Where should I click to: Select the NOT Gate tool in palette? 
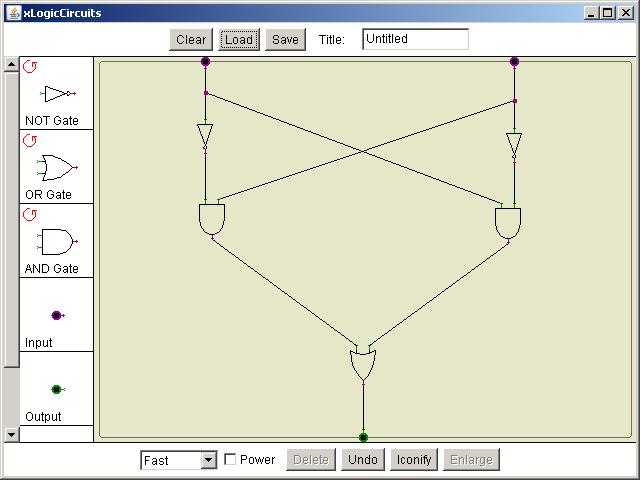[59, 94]
